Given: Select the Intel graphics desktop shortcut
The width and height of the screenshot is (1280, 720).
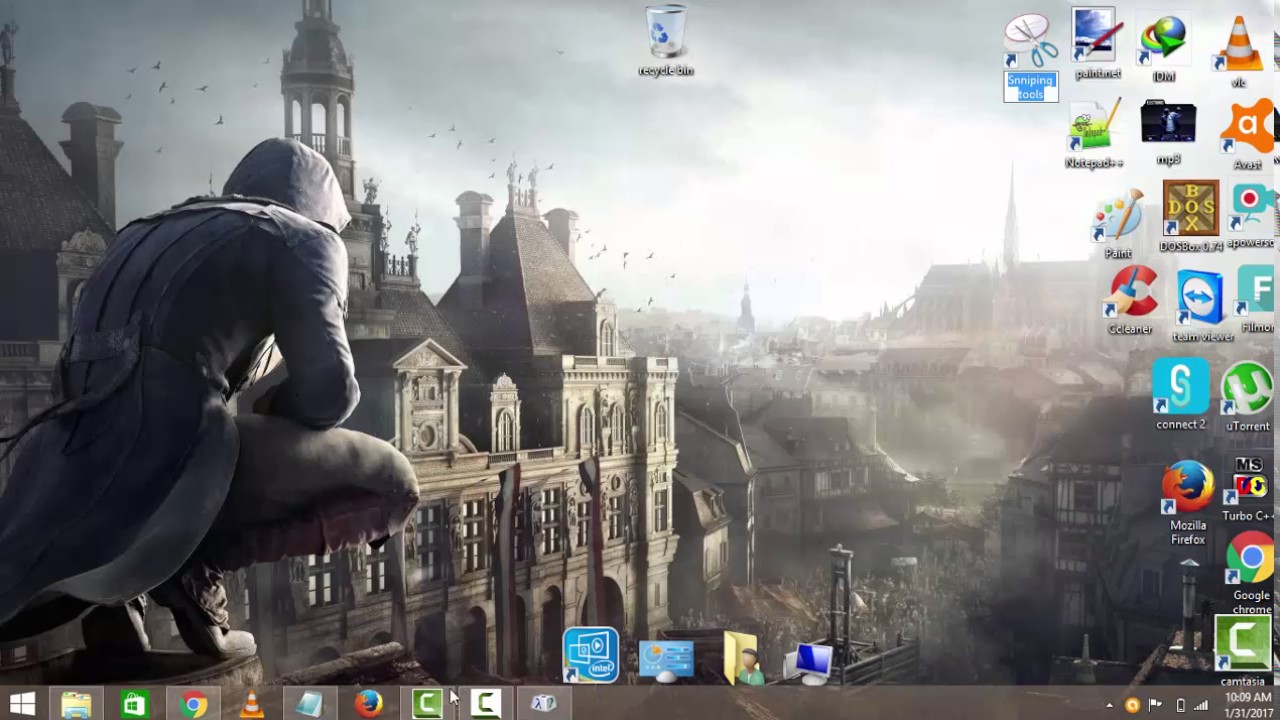Looking at the screenshot, I should click(x=591, y=655).
